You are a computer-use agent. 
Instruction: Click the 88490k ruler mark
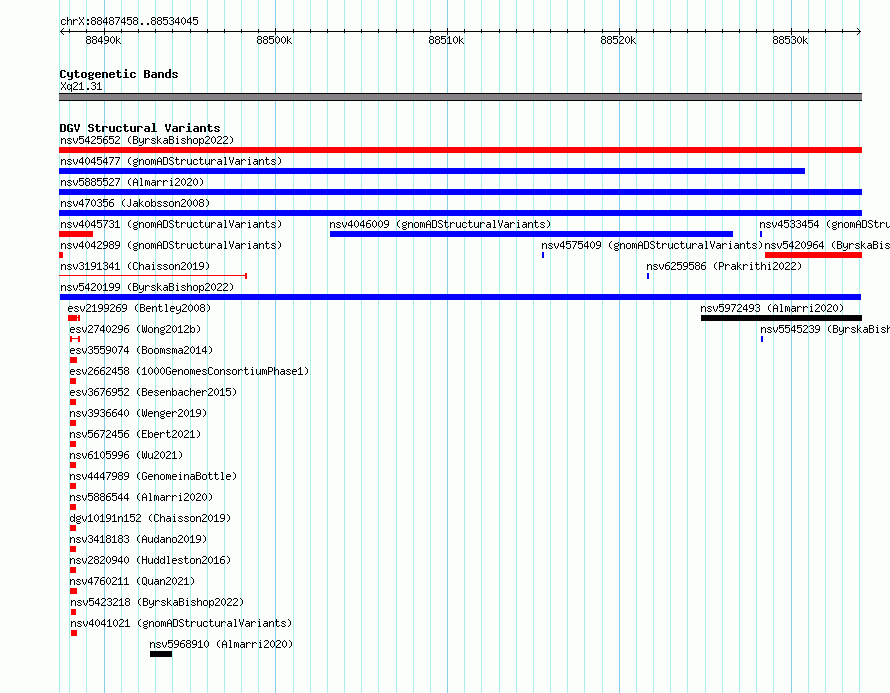103,40
